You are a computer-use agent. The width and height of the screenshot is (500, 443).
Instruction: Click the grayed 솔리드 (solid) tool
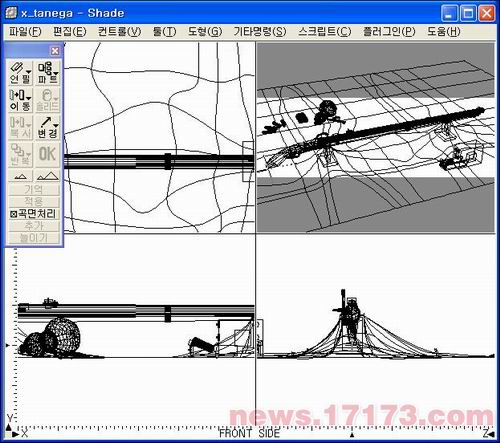(x=47, y=100)
